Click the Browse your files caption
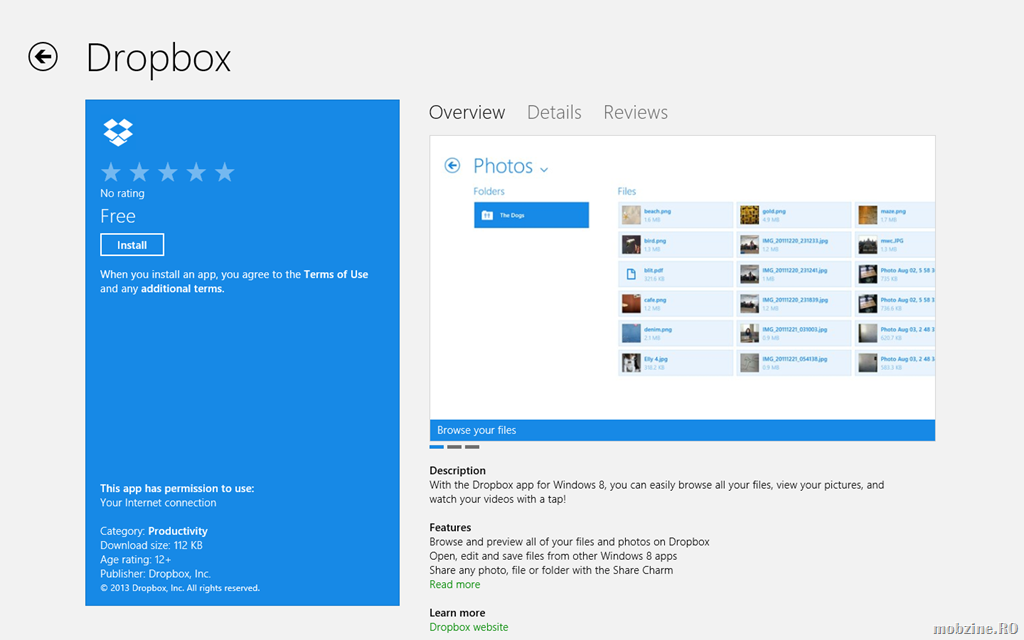The height and width of the screenshot is (640, 1024). click(x=477, y=430)
